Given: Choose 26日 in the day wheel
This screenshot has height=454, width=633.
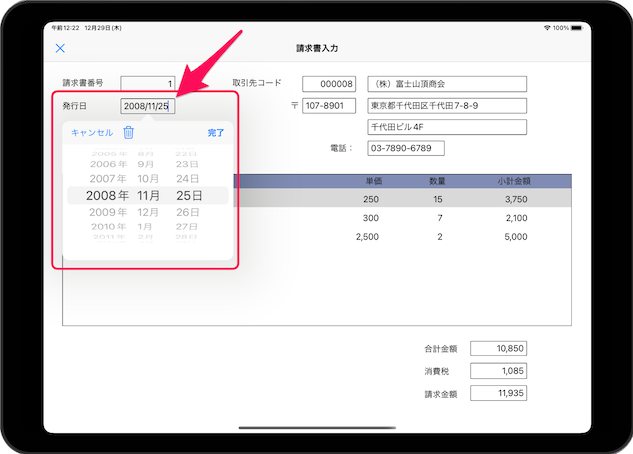Looking at the screenshot, I should (188, 212).
